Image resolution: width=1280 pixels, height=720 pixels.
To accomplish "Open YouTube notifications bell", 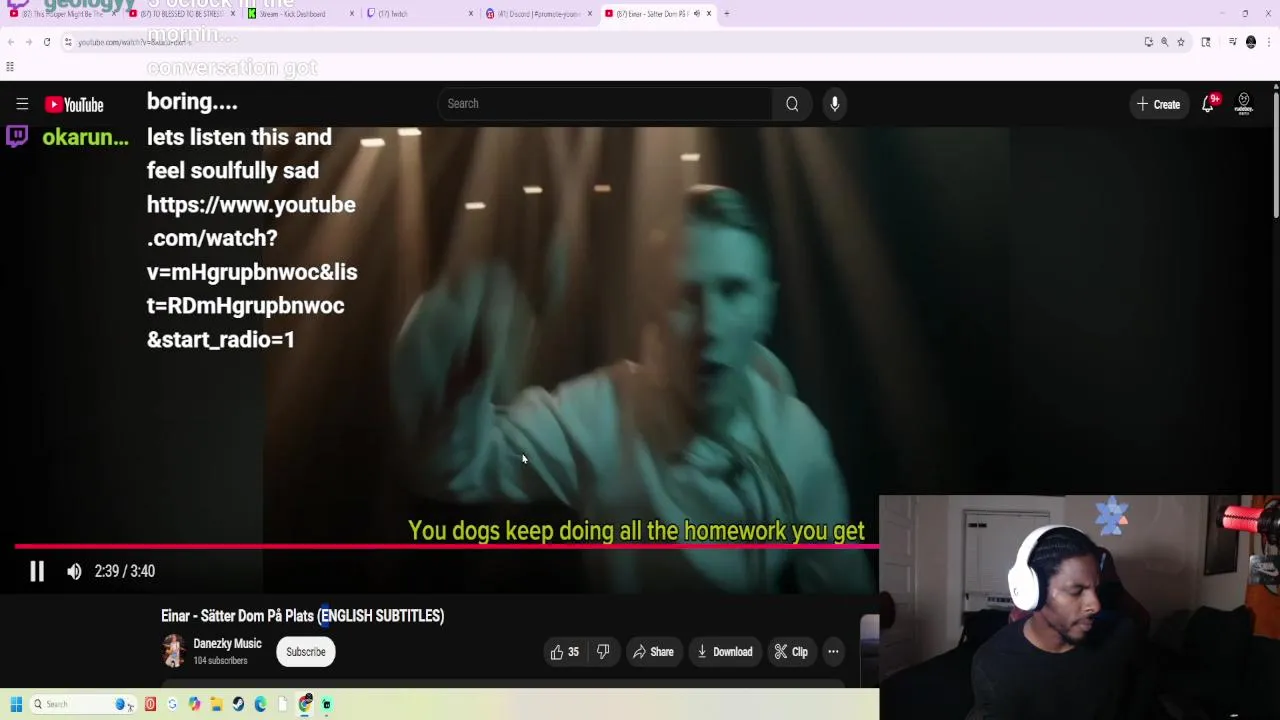I will tap(1208, 104).
